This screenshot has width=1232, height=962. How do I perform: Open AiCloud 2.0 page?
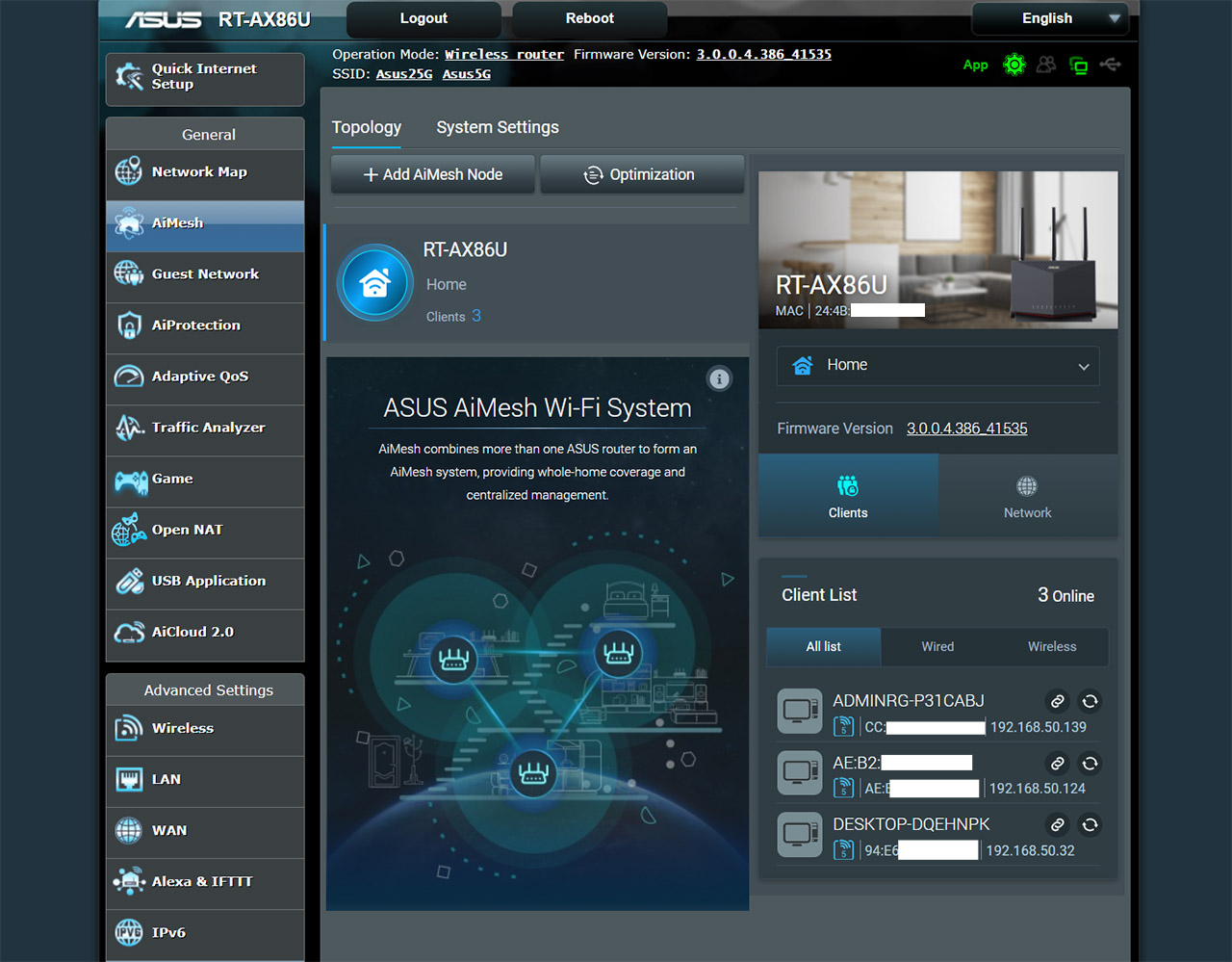coord(205,634)
